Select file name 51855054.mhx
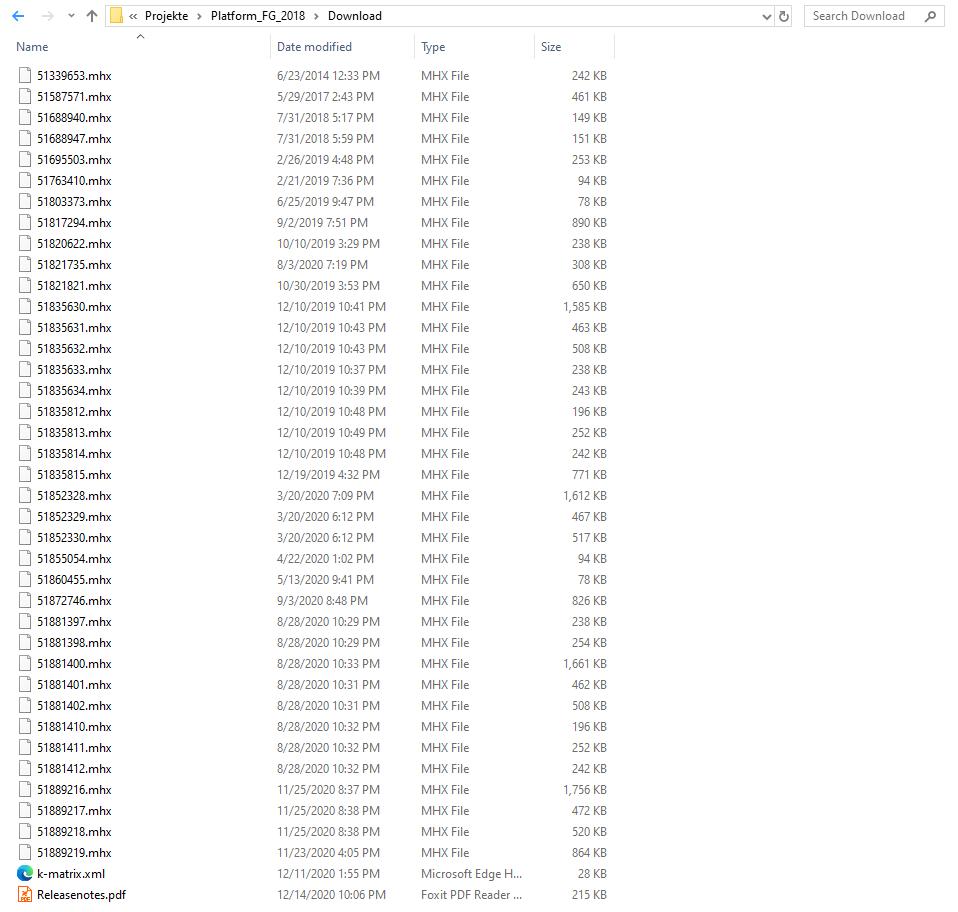The image size is (958, 912). pyautogui.click(x=74, y=558)
